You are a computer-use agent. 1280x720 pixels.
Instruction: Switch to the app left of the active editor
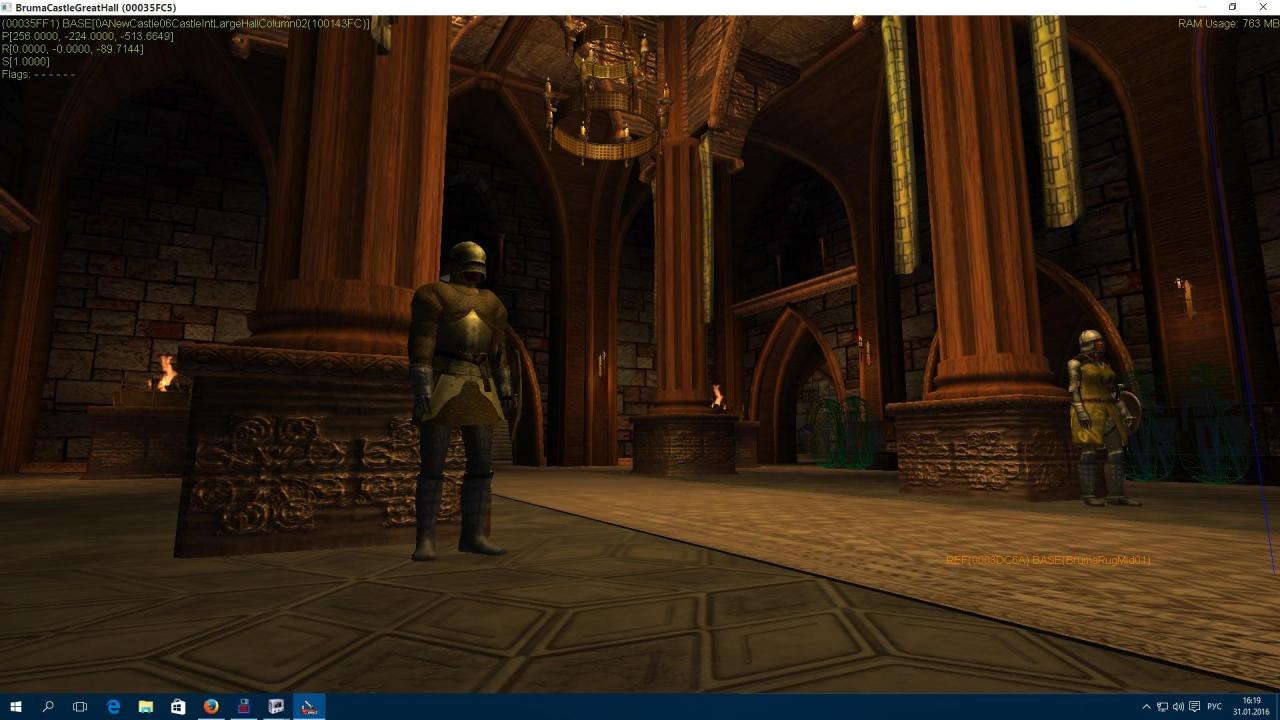[276, 706]
